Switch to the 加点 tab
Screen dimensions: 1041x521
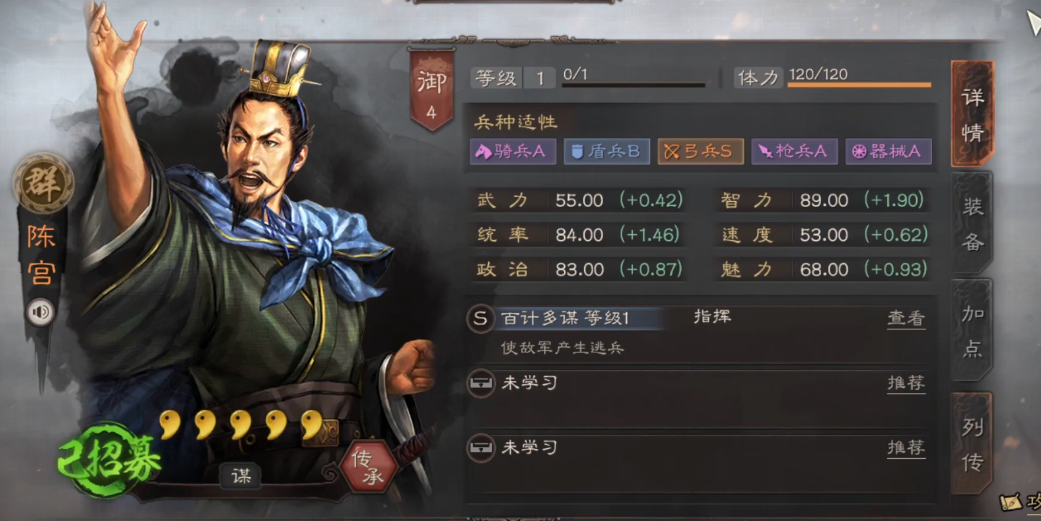coord(972,331)
